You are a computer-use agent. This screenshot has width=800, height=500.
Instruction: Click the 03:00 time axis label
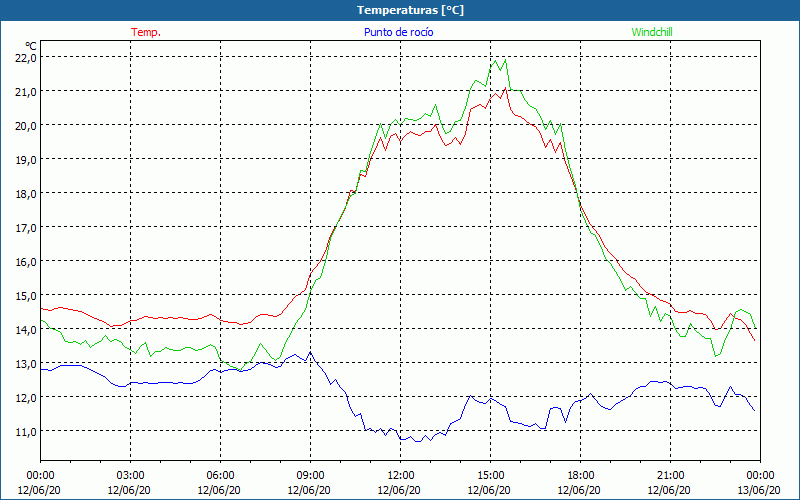(131, 476)
